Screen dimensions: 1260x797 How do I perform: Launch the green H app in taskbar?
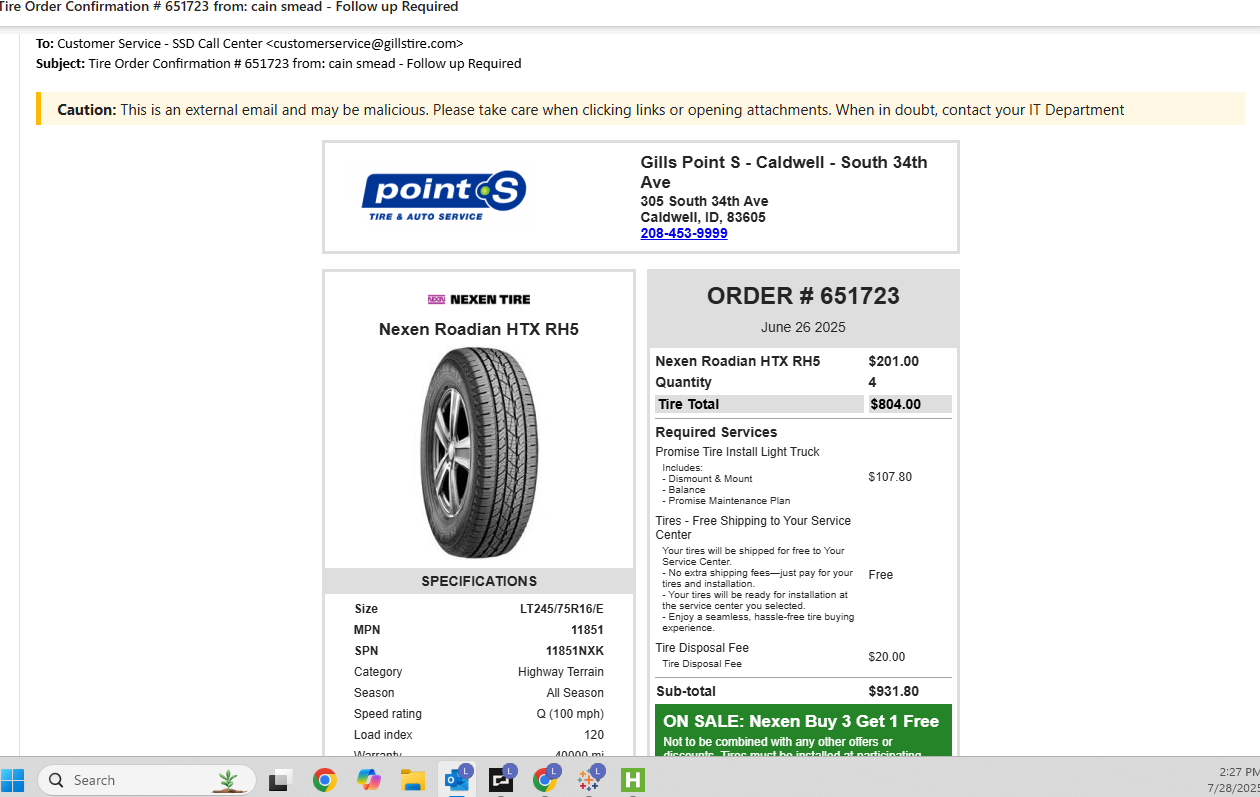[x=633, y=780]
